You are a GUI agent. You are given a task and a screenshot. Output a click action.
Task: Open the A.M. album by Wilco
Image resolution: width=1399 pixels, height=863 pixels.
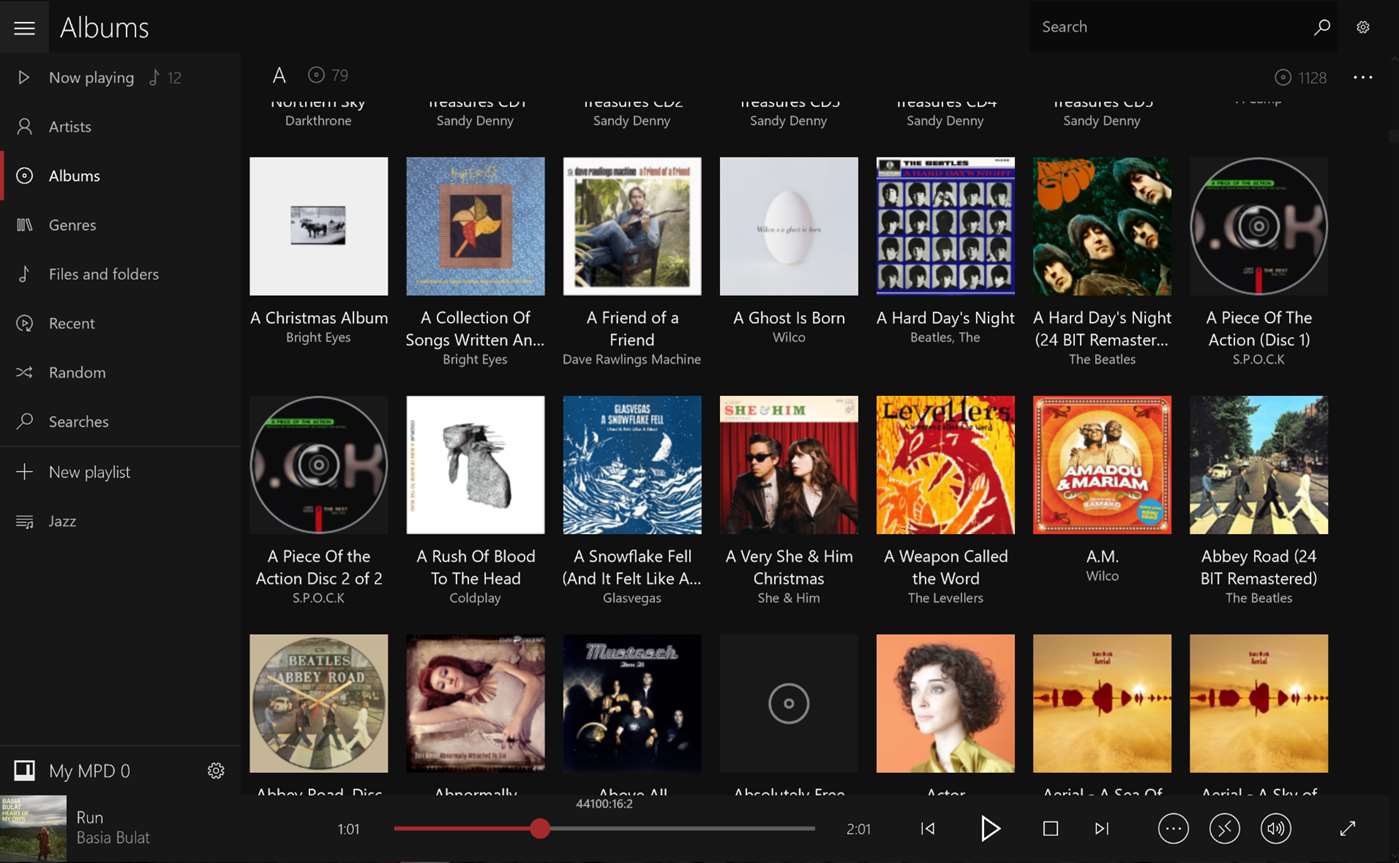coord(1102,465)
